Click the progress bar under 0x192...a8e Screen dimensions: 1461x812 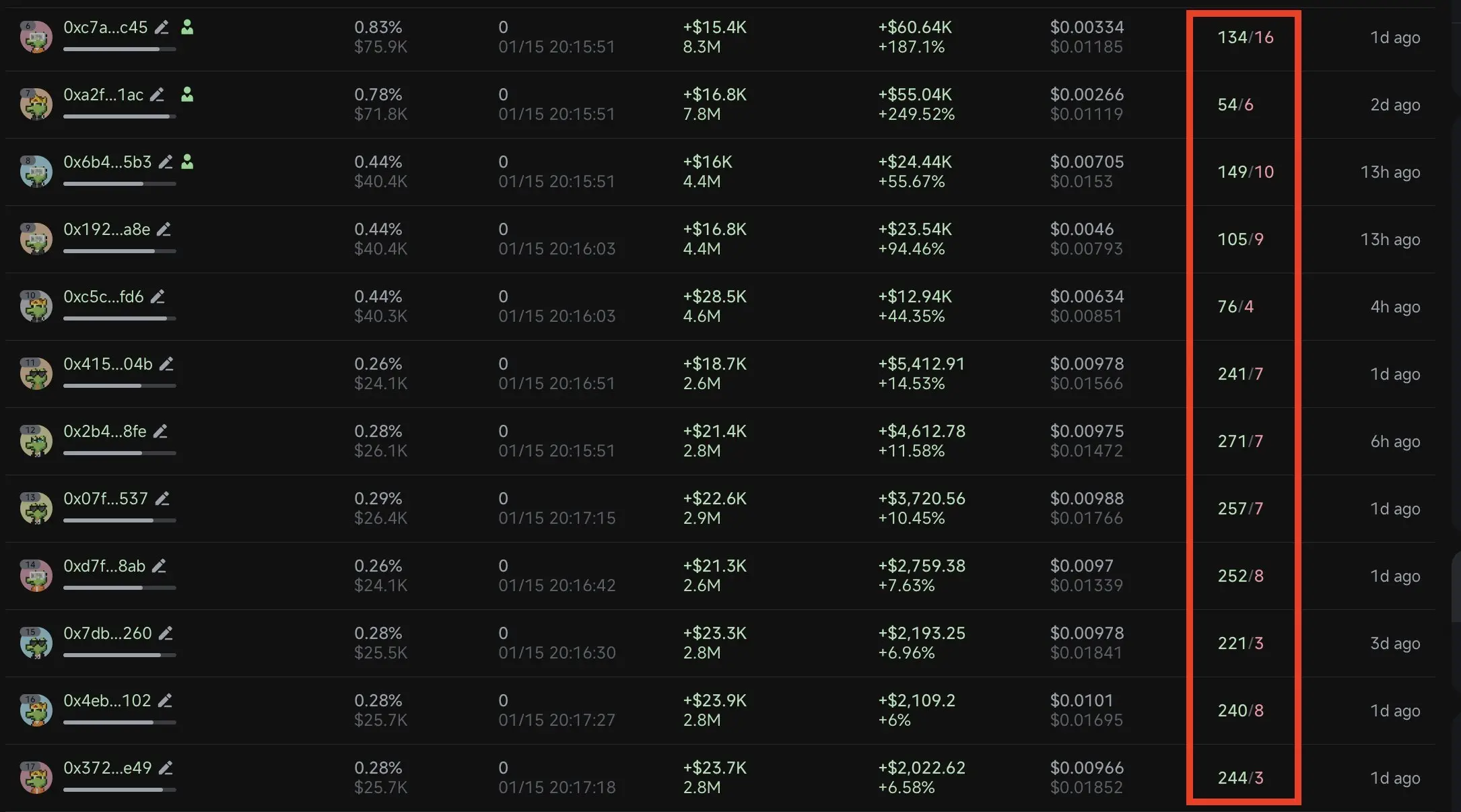(x=119, y=251)
